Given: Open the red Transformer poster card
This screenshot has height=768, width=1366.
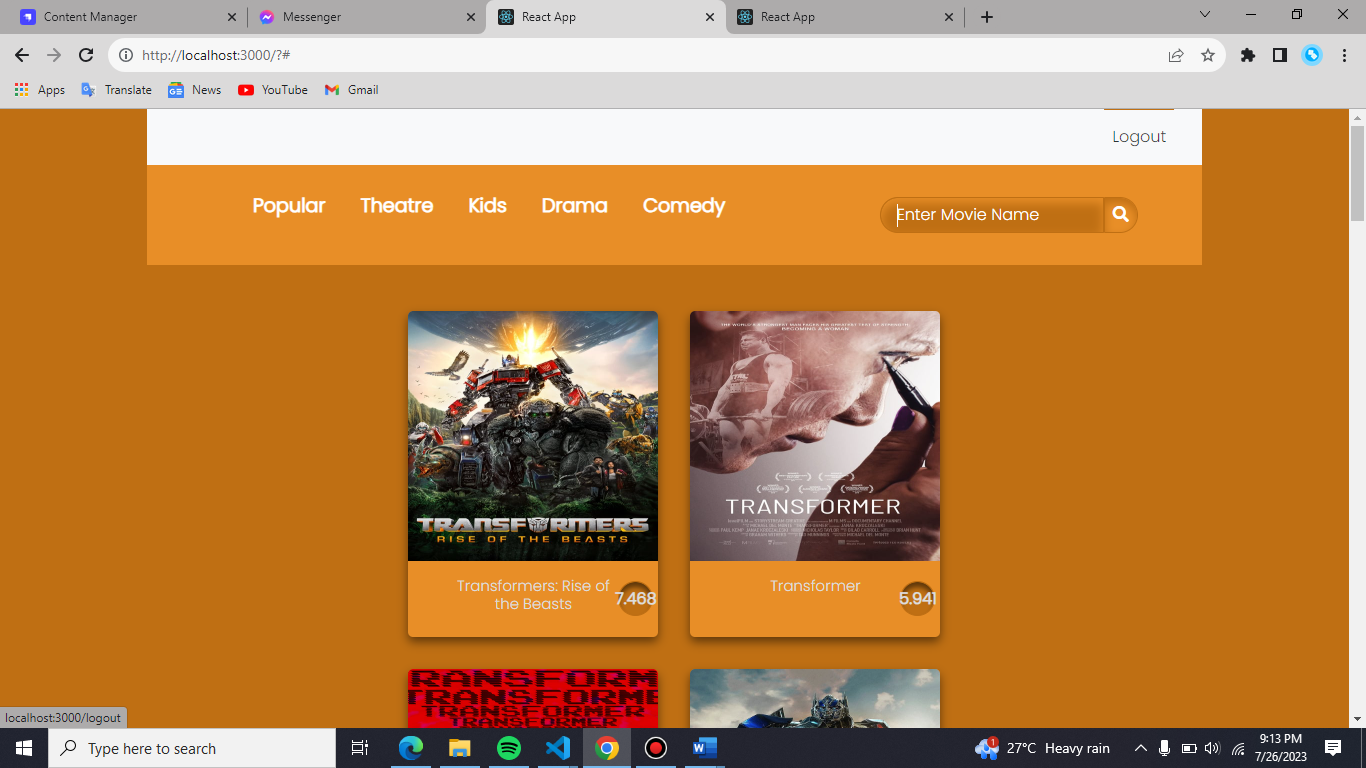Looking at the screenshot, I should pyautogui.click(x=533, y=698).
